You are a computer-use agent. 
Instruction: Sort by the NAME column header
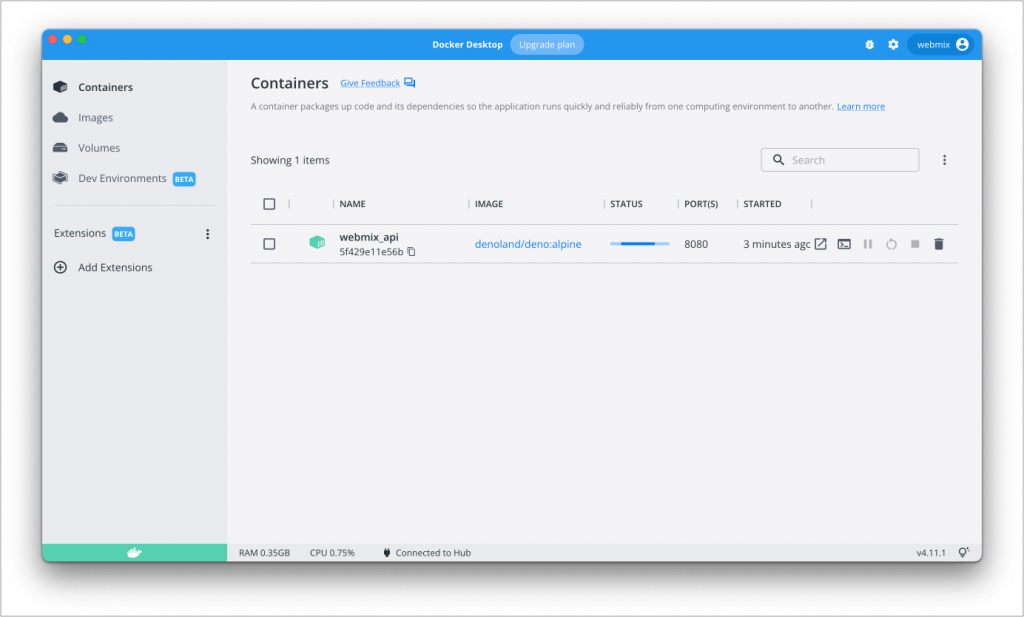pyautogui.click(x=353, y=204)
